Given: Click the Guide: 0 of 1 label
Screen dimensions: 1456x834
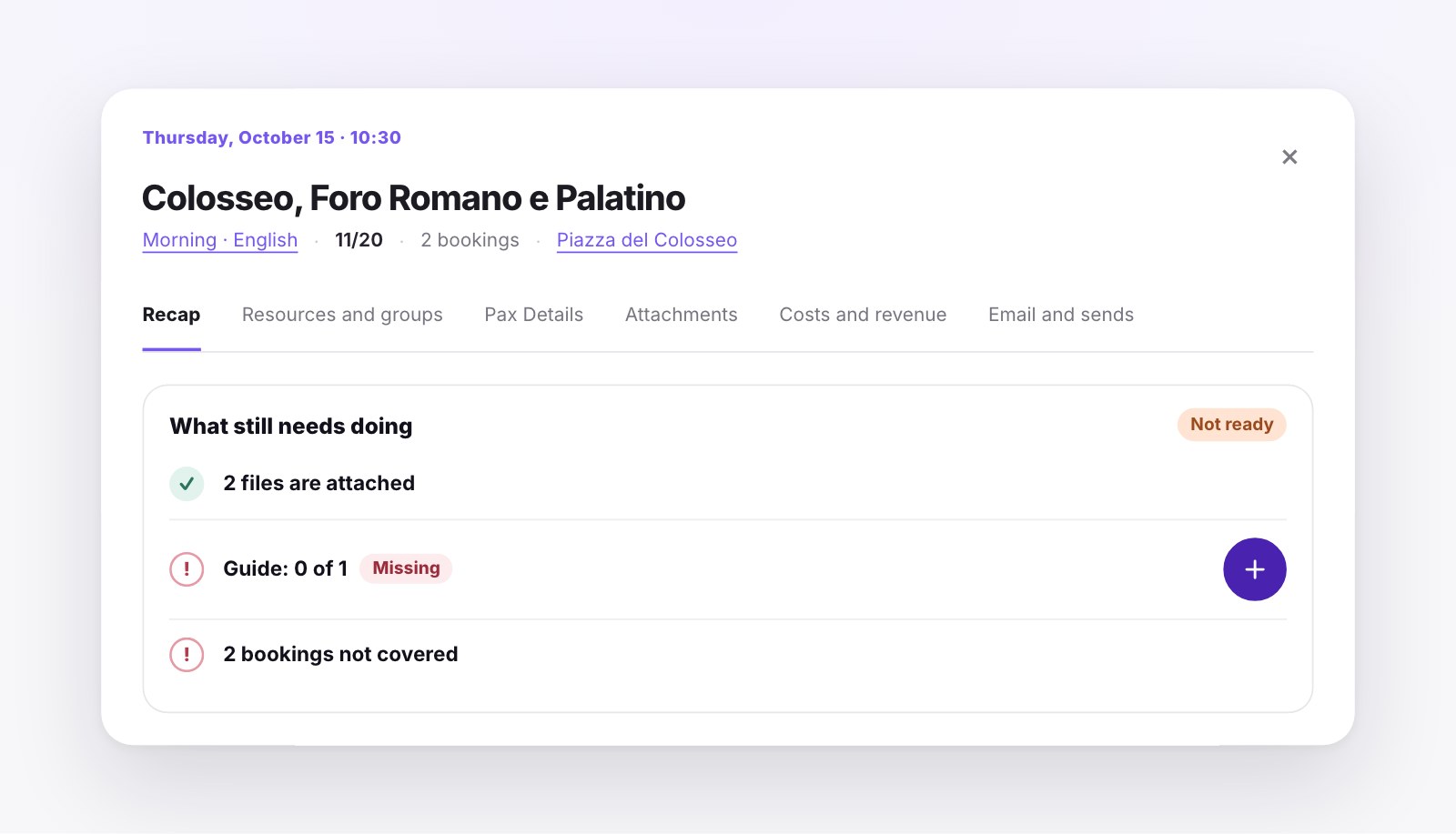Looking at the screenshot, I should (286, 569).
